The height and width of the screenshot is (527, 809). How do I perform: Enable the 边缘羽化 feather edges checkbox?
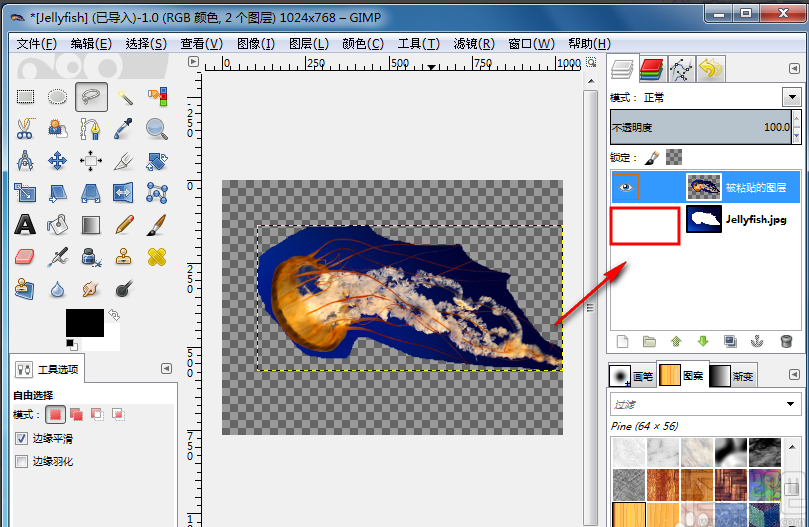tap(21, 461)
